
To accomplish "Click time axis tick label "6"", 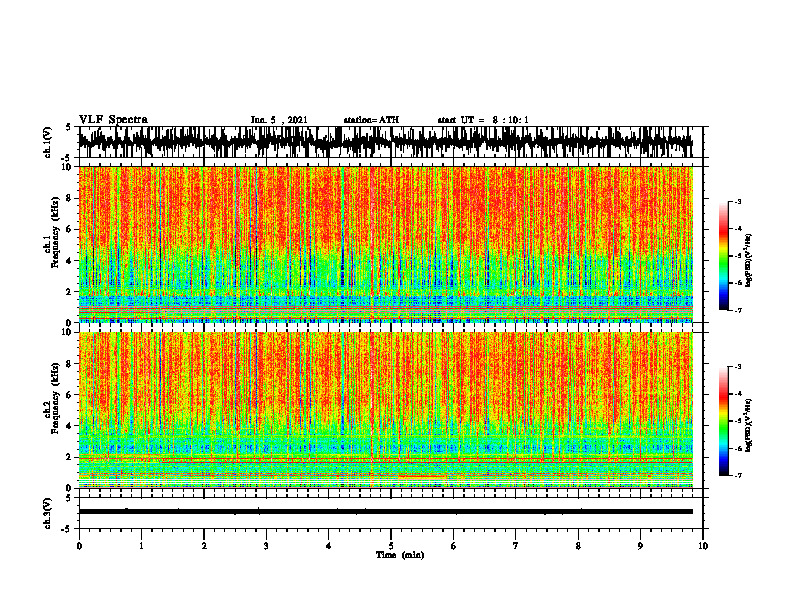I will [454, 546].
